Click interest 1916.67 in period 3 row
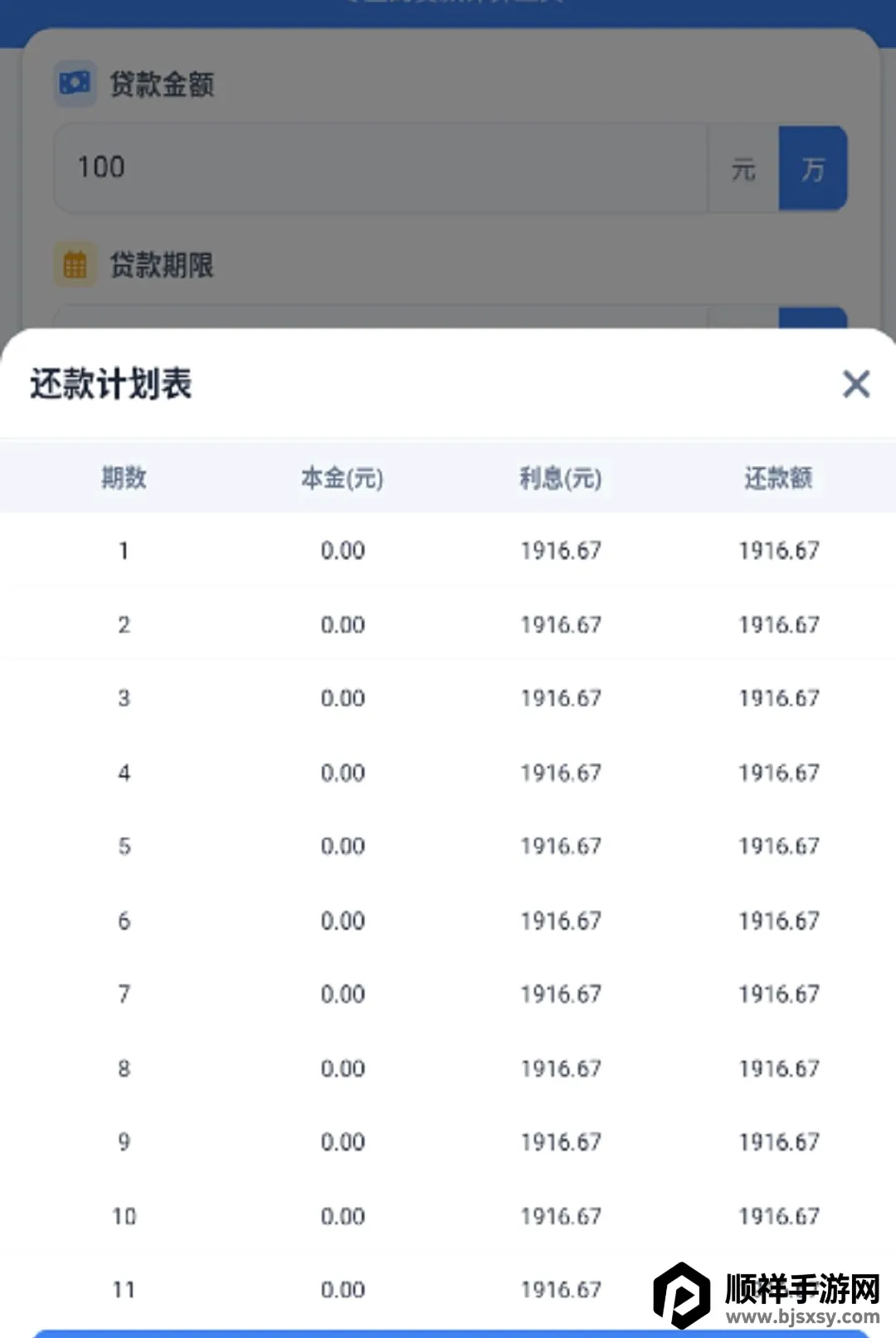896x1338 pixels. click(561, 698)
